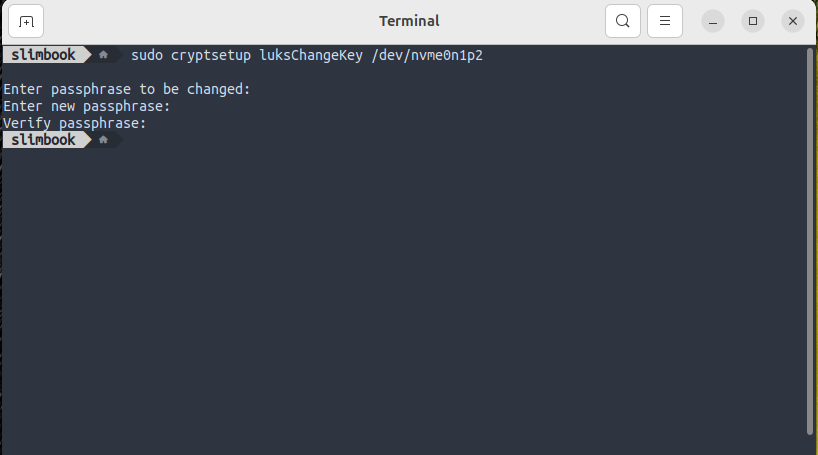The image size is (818, 455).
Task: Close the Terminal window
Action: pyautogui.click(x=793, y=21)
